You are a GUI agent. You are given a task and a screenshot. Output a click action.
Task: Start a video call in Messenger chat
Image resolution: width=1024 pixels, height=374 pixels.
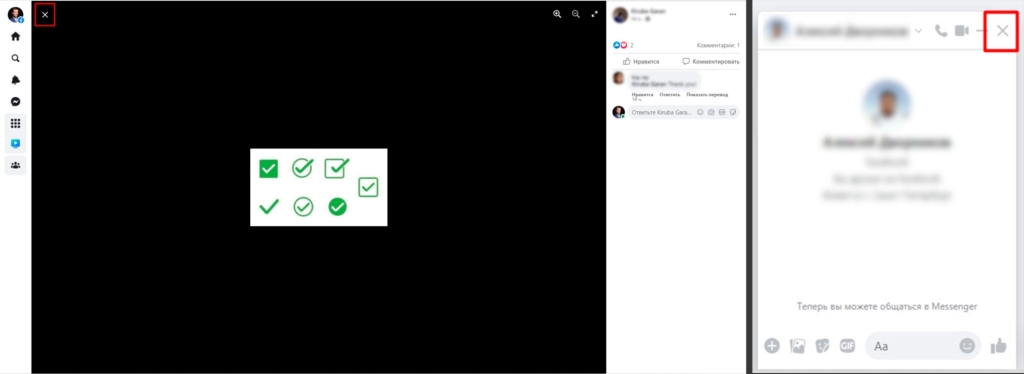tap(961, 31)
